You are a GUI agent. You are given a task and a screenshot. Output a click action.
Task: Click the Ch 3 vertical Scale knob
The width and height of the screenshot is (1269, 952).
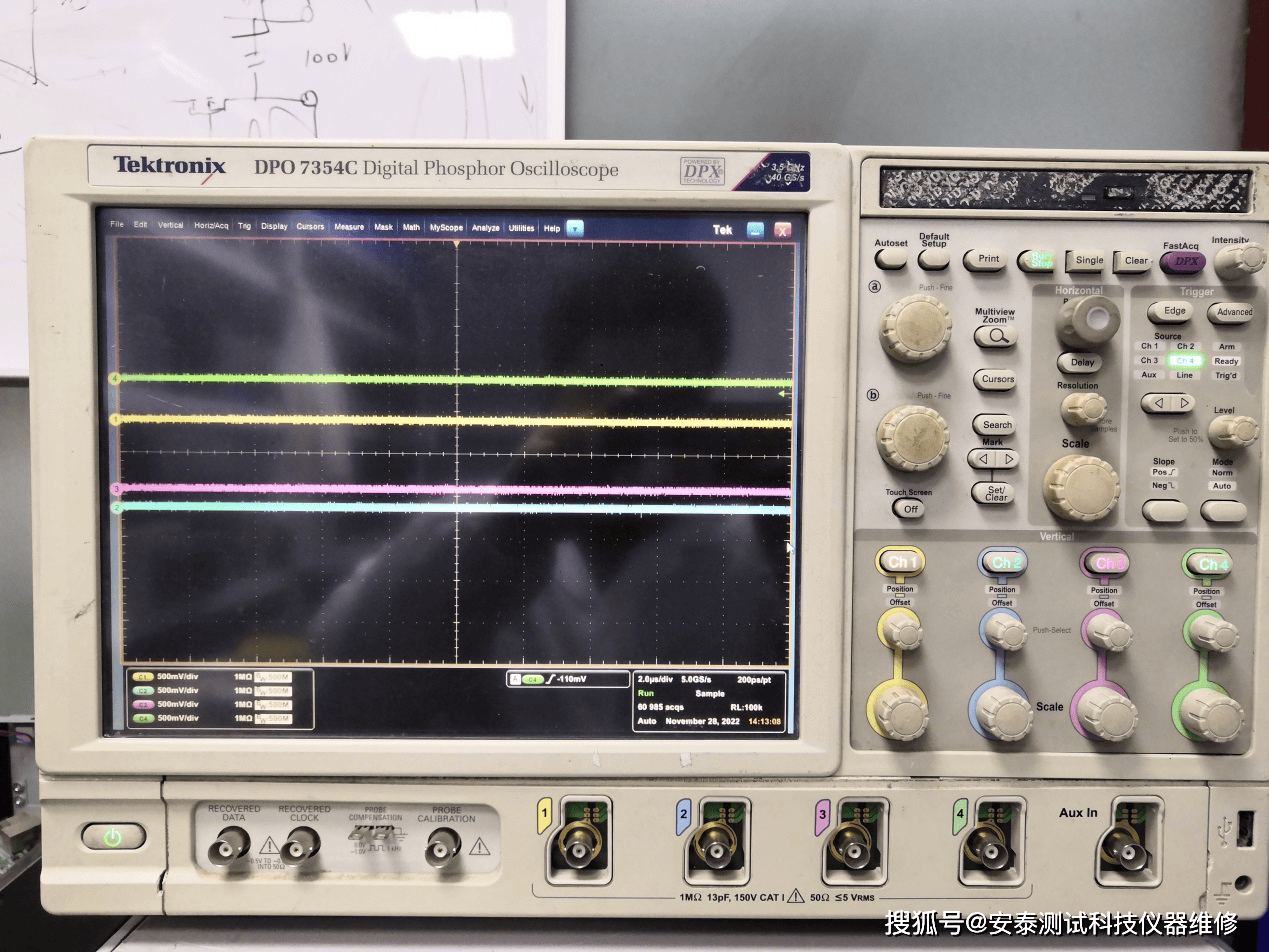coord(1107,713)
